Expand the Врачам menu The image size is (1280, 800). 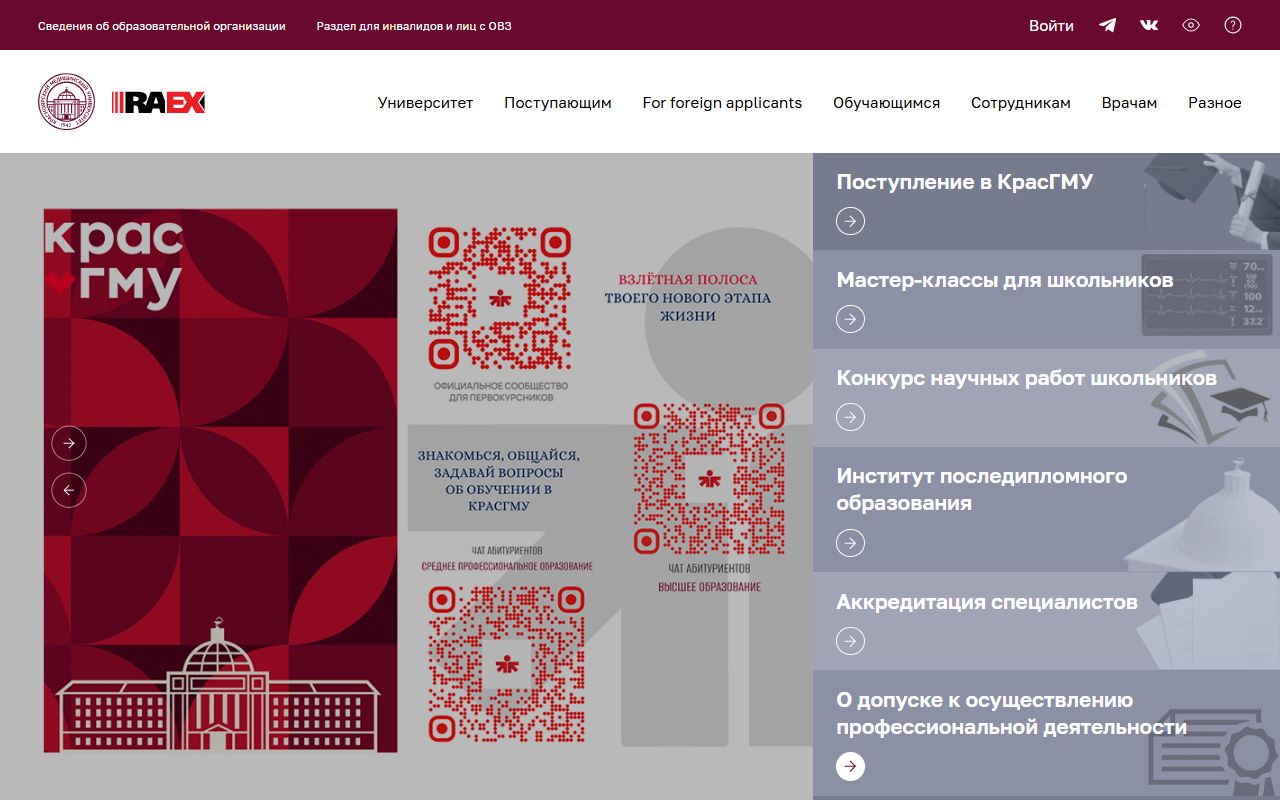(1129, 102)
